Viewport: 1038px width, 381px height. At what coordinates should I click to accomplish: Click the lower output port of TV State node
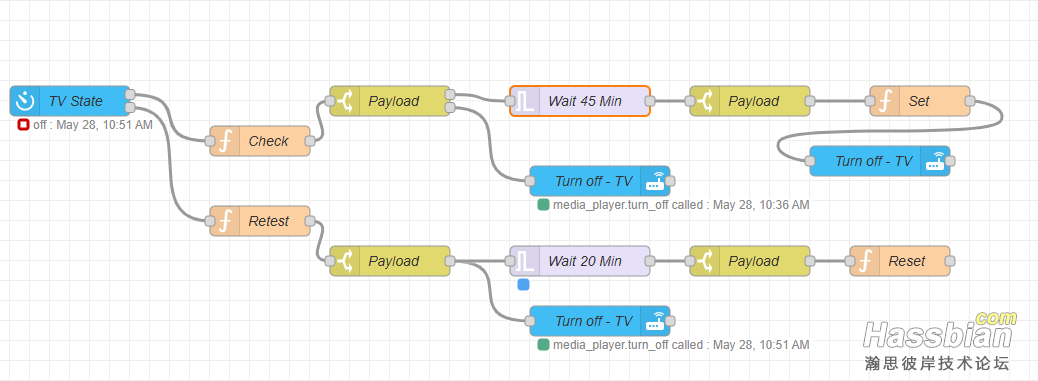coord(130,108)
